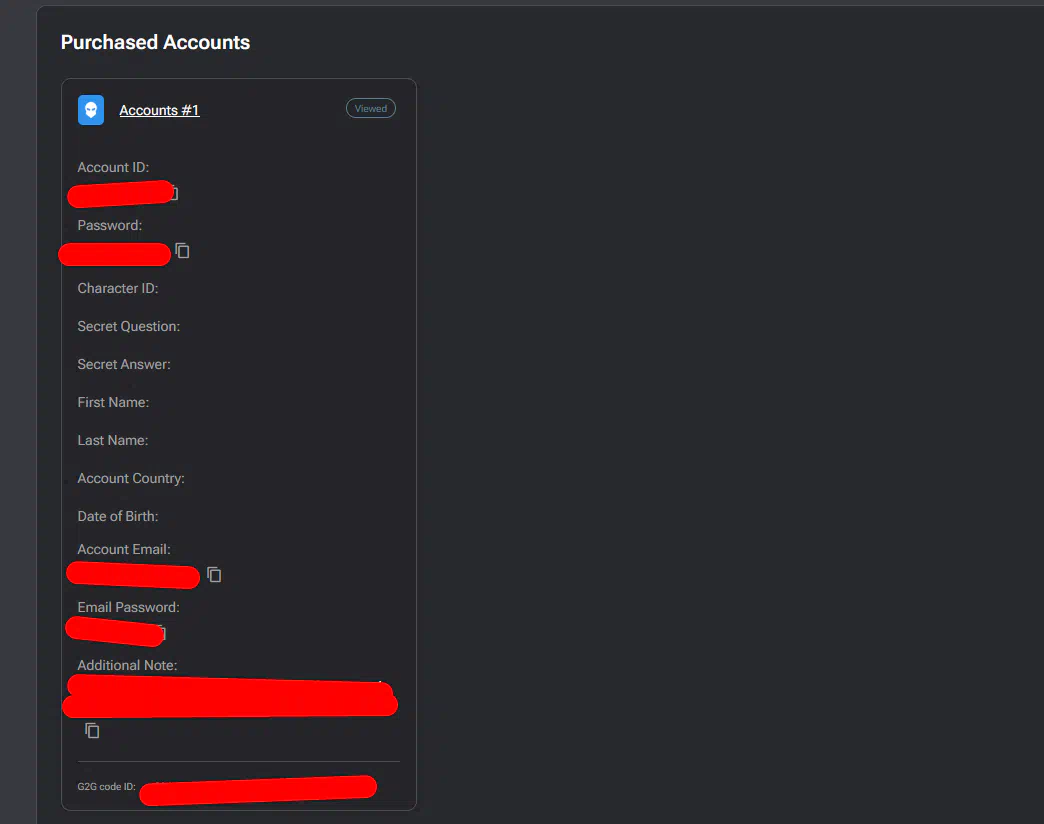Image resolution: width=1044 pixels, height=824 pixels.
Task: Copy the Account Email value
Action: point(214,574)
